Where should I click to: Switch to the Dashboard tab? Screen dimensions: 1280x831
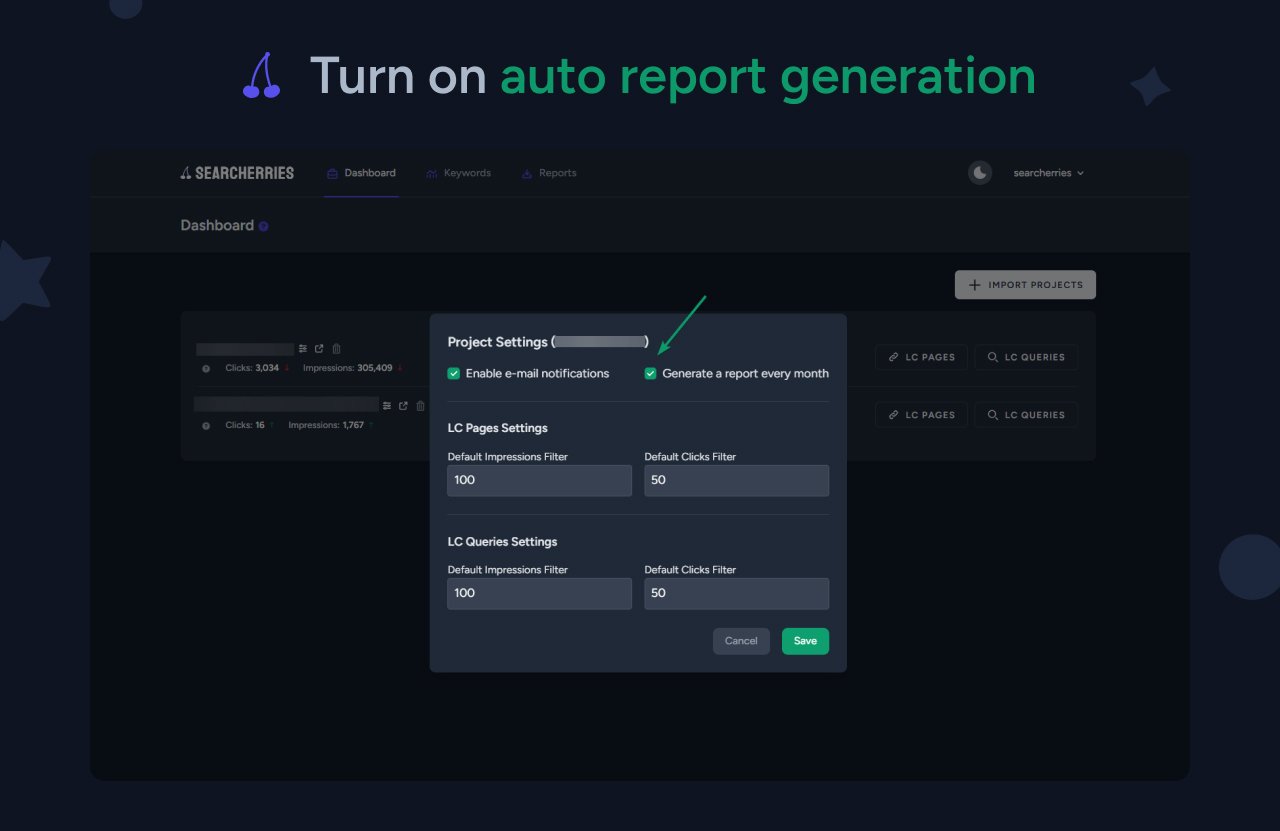point(361,173)
